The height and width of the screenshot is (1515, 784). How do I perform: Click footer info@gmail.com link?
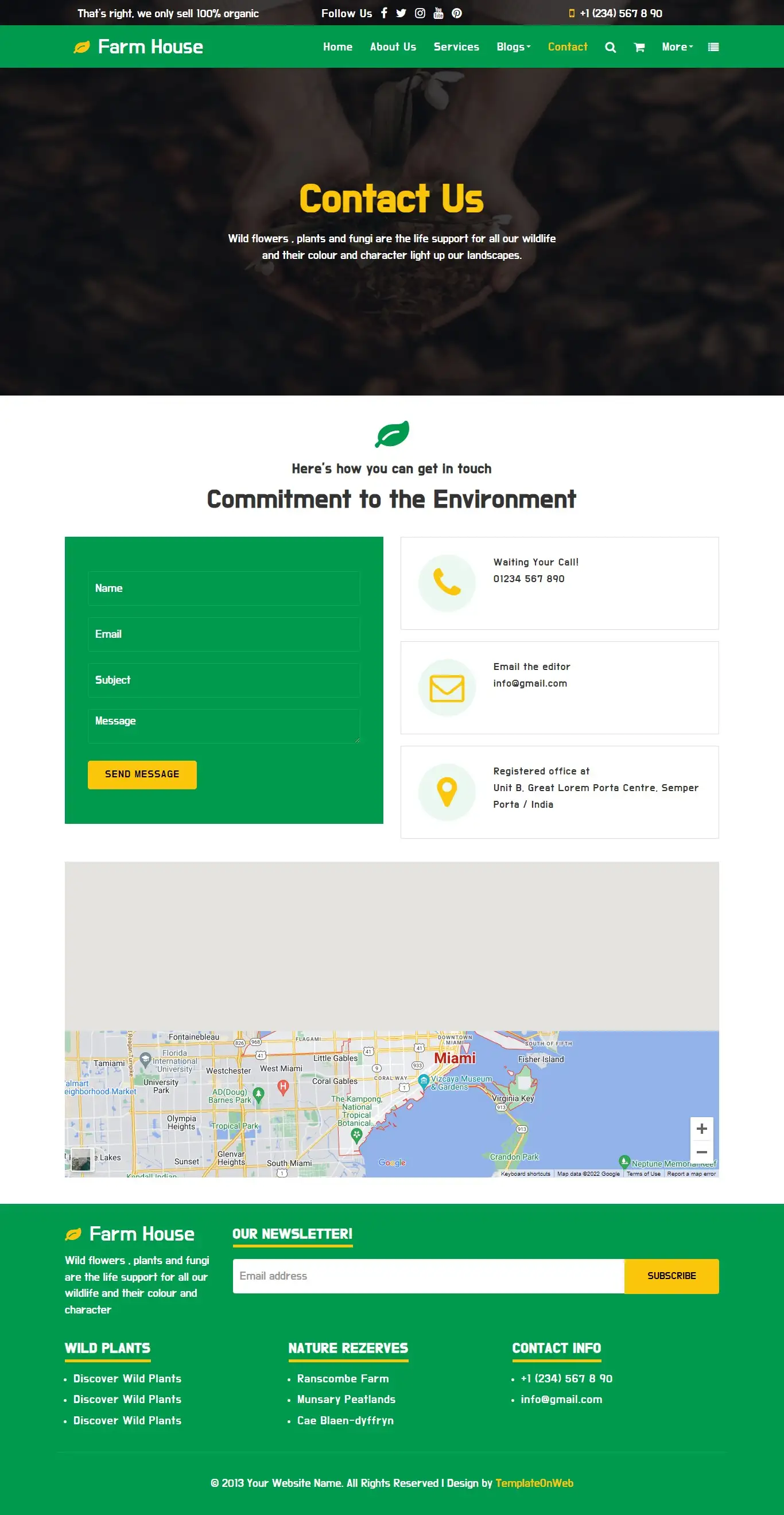[561, 1399]
